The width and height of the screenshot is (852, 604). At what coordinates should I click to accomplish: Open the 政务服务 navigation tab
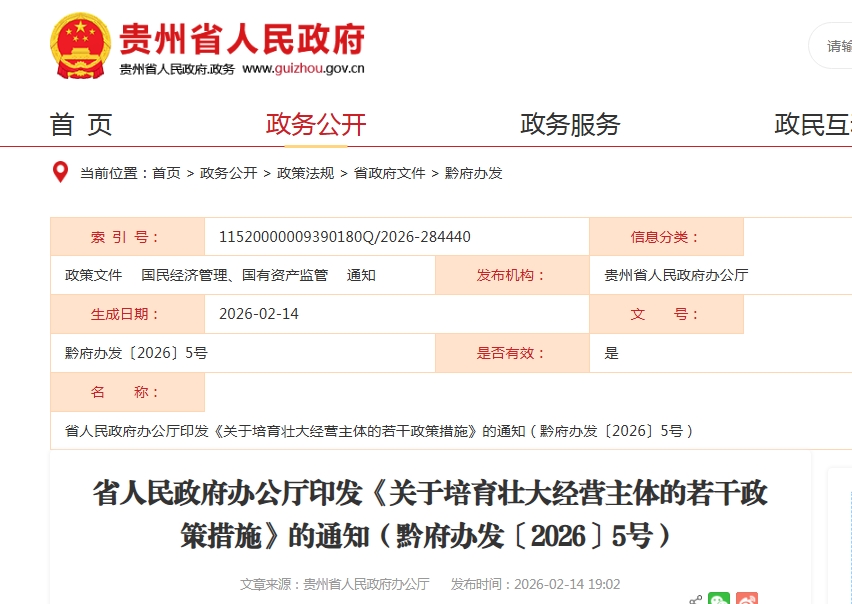pos(570,124)
